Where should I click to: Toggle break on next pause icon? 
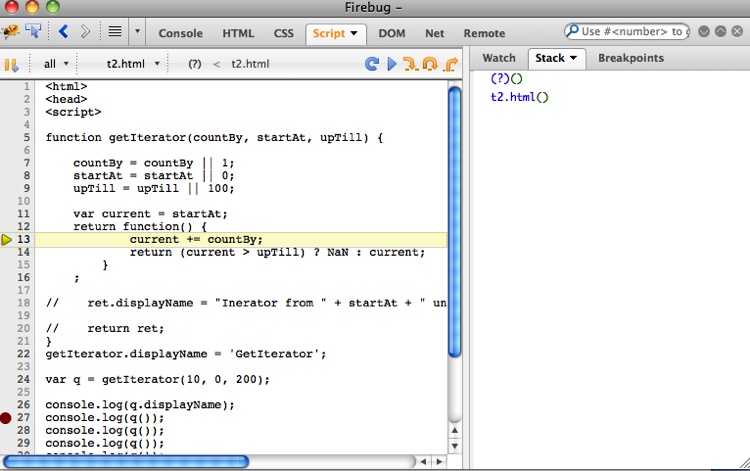coord(11,65)
